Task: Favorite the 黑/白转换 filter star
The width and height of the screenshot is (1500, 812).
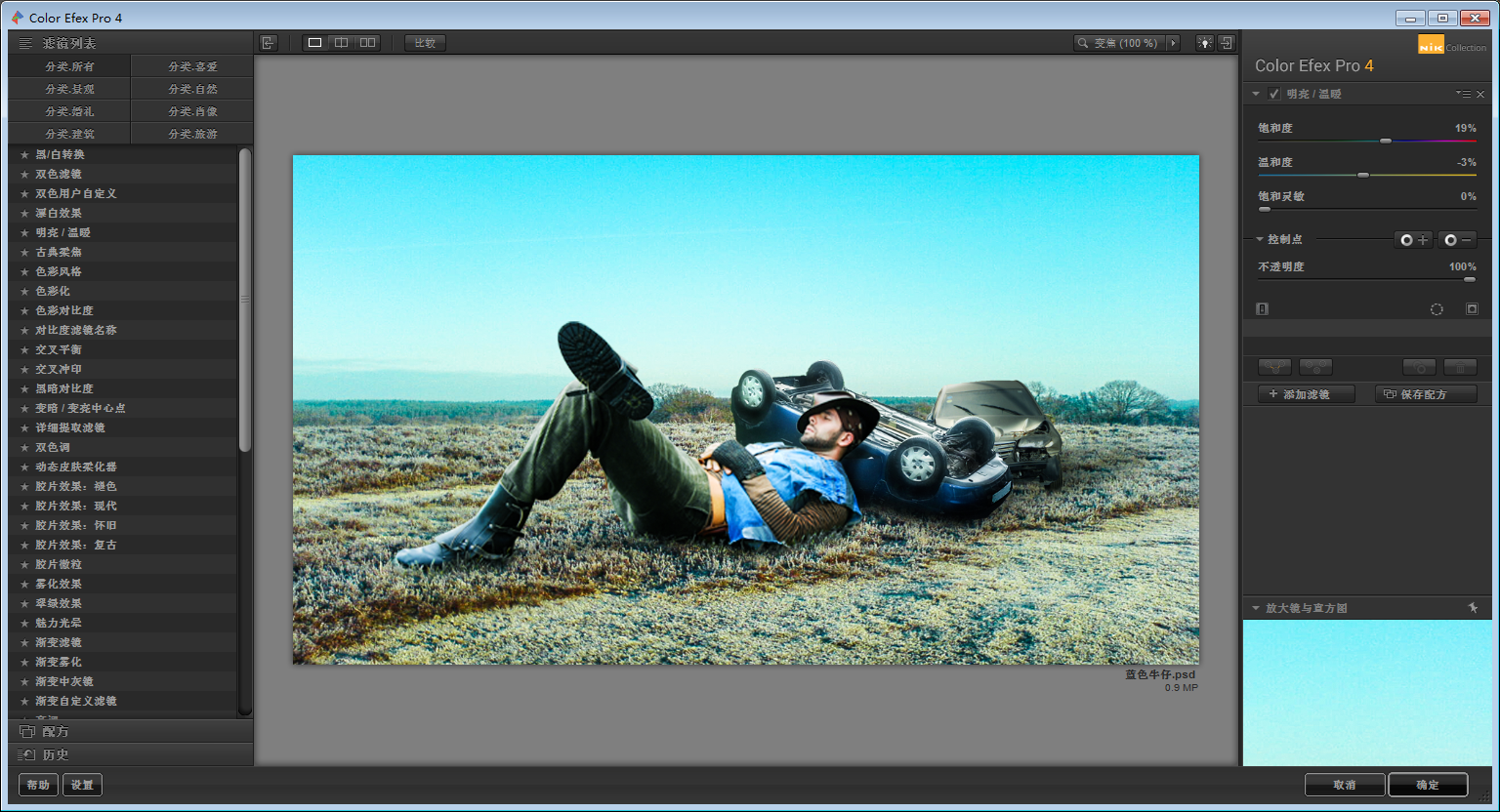Action: click(x=24, y=154)
